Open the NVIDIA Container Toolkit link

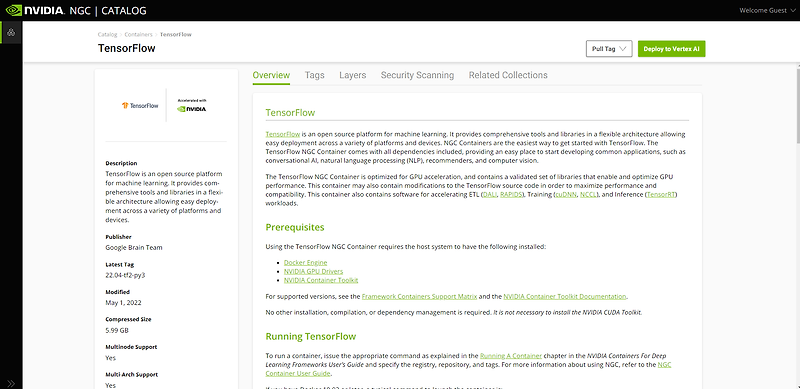(x=321, y=280)
